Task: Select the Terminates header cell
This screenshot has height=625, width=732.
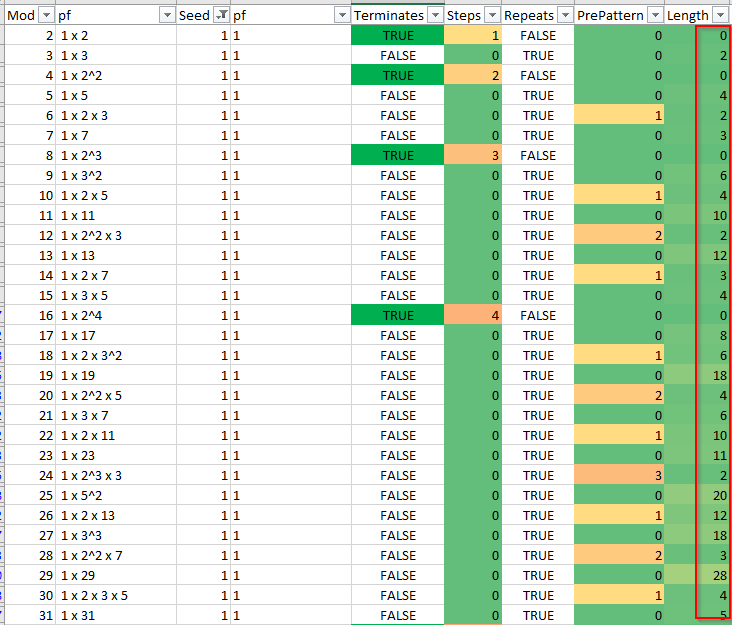Action: pos(397,15)
